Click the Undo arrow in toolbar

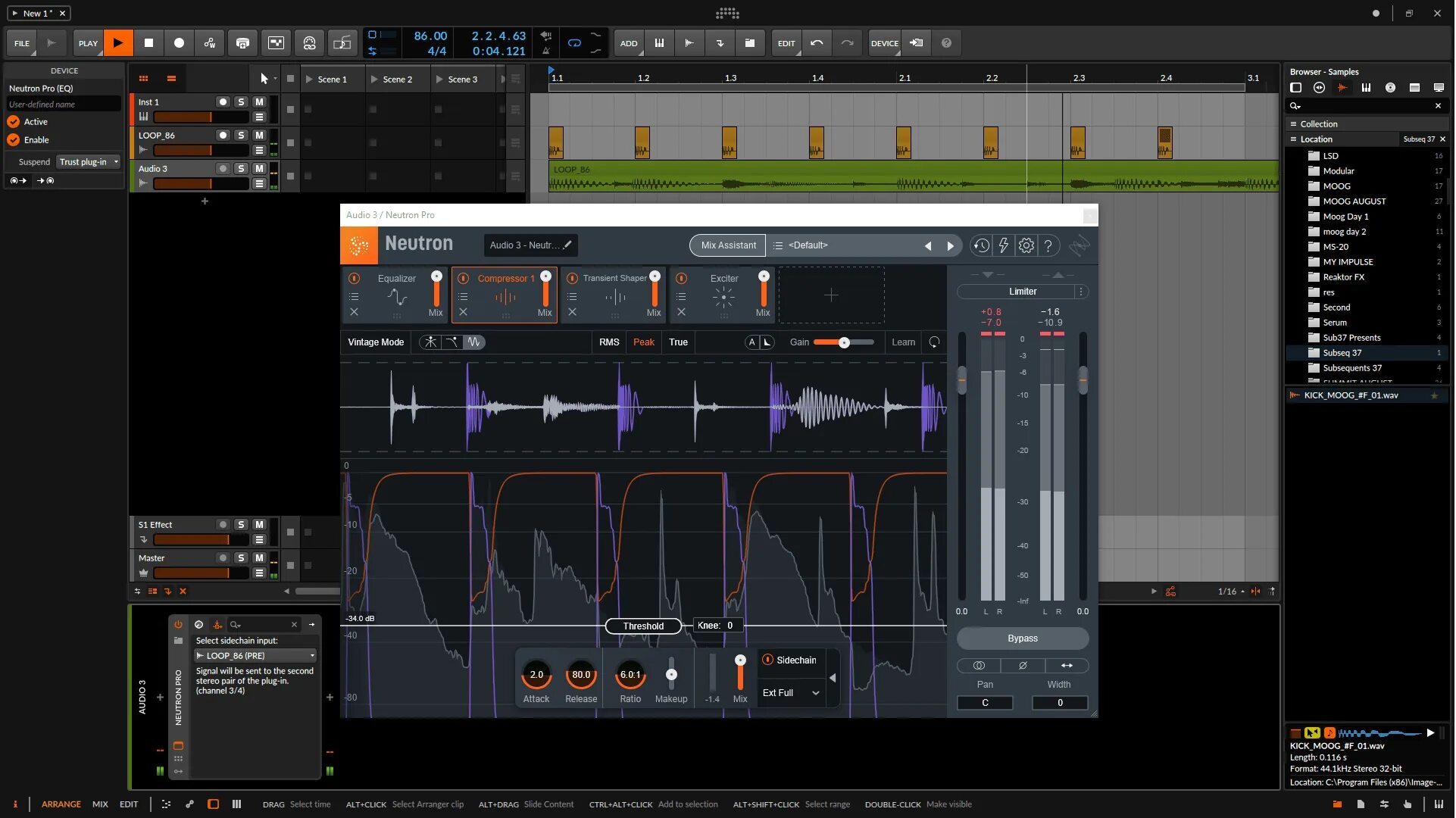[x=817, y=43]
